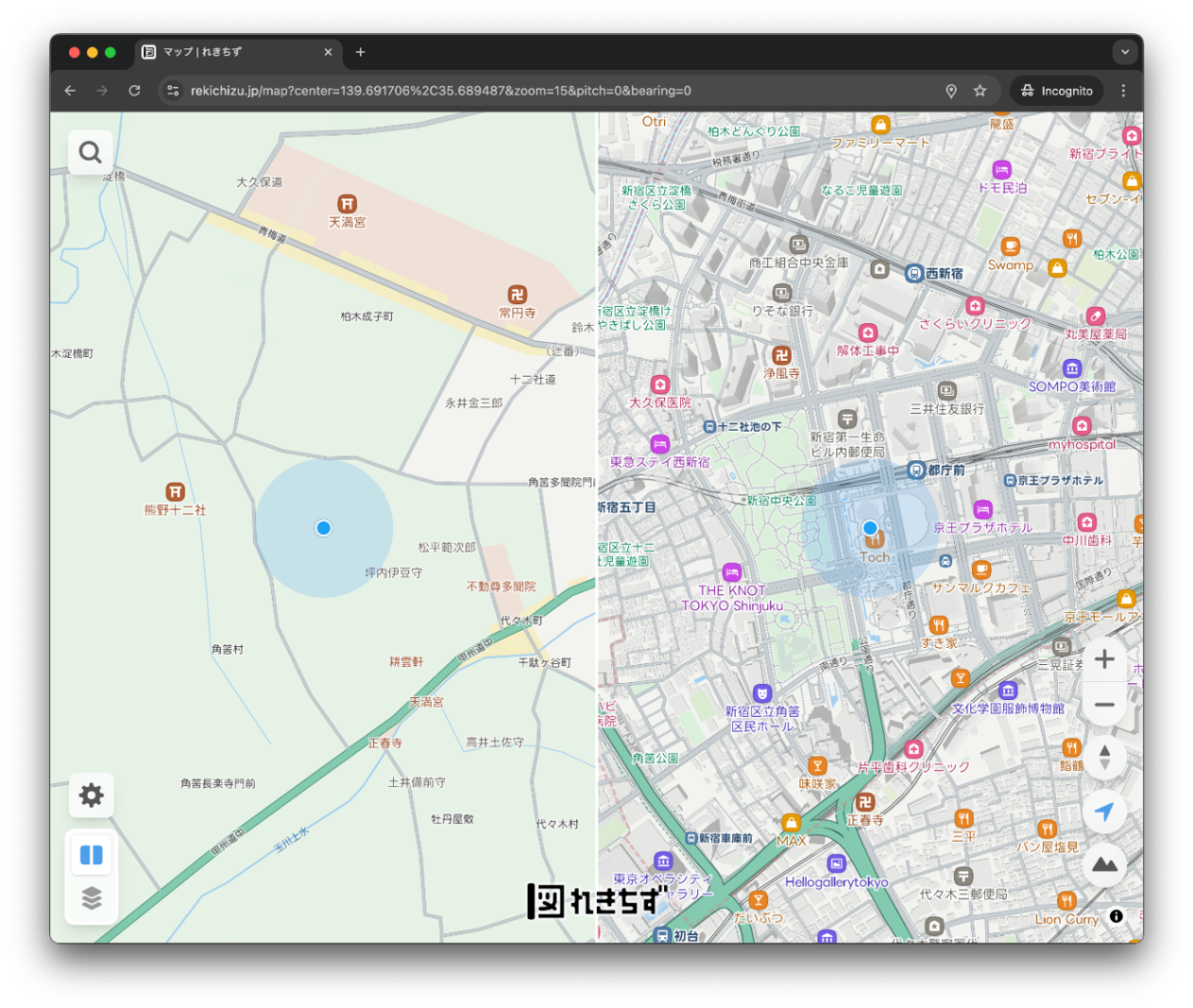This screenshot has height=1008, width=1193.
Task: Bookmark this page with the star
Action: [x=980, y=91]
